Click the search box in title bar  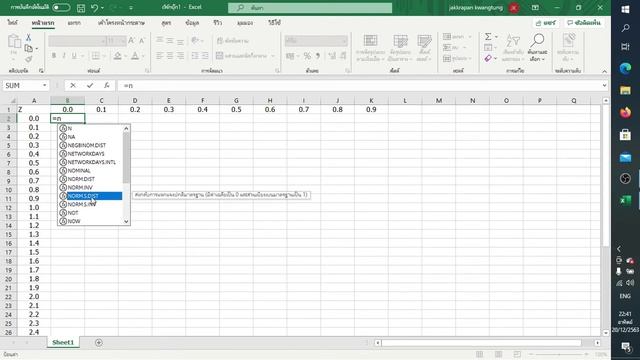point(310,8)
